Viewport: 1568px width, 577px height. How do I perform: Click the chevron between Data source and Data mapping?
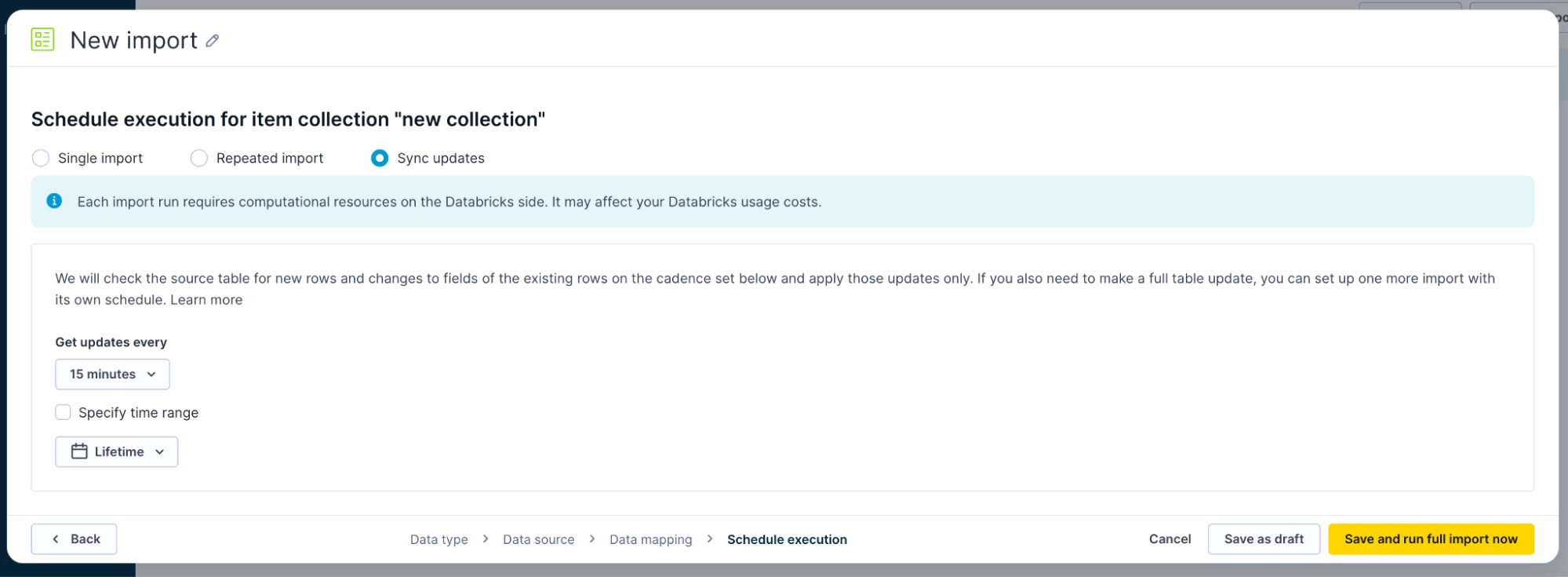pos(592,539)
